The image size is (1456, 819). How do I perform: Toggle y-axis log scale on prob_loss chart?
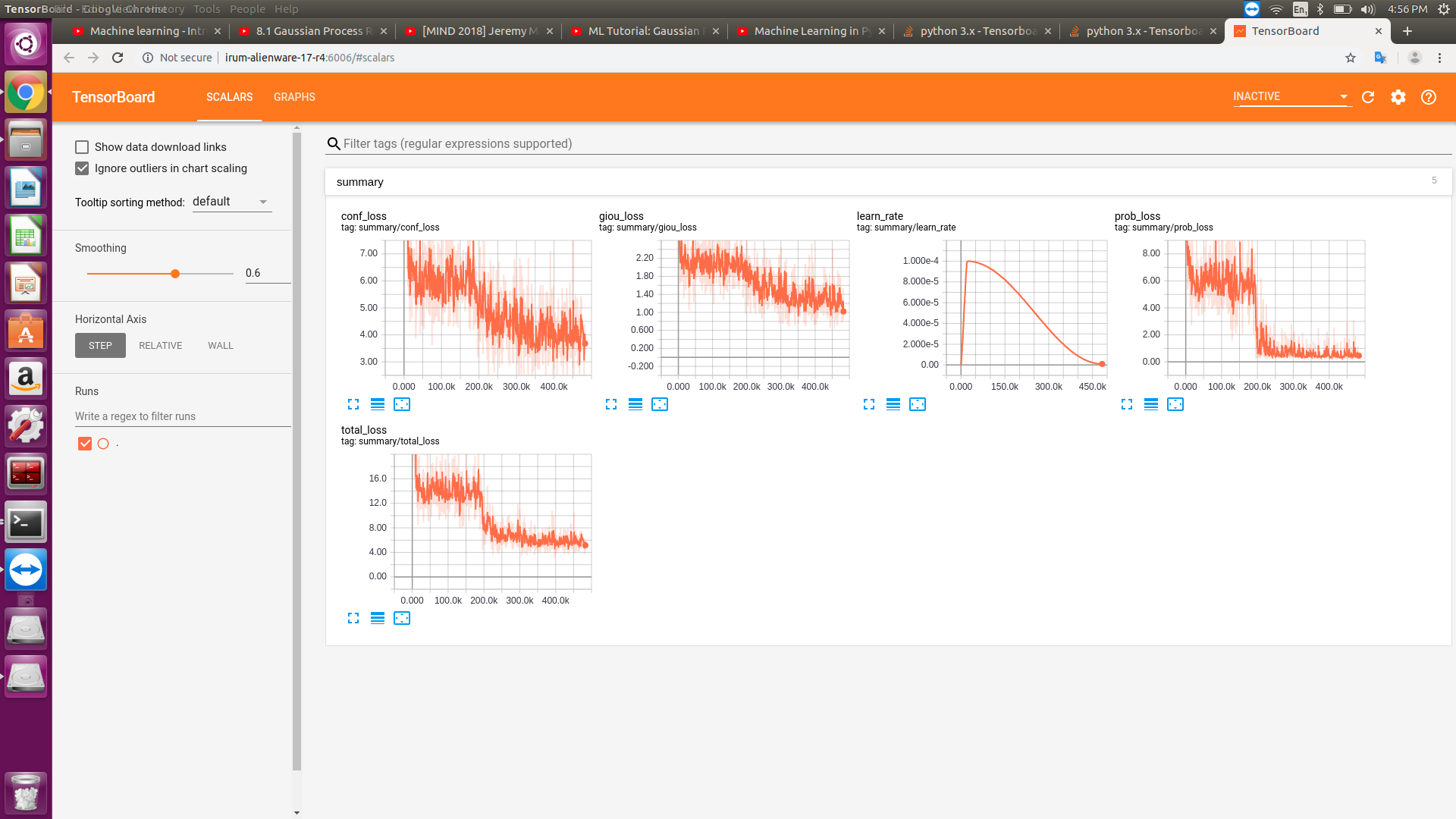(x=1151, y=404)
